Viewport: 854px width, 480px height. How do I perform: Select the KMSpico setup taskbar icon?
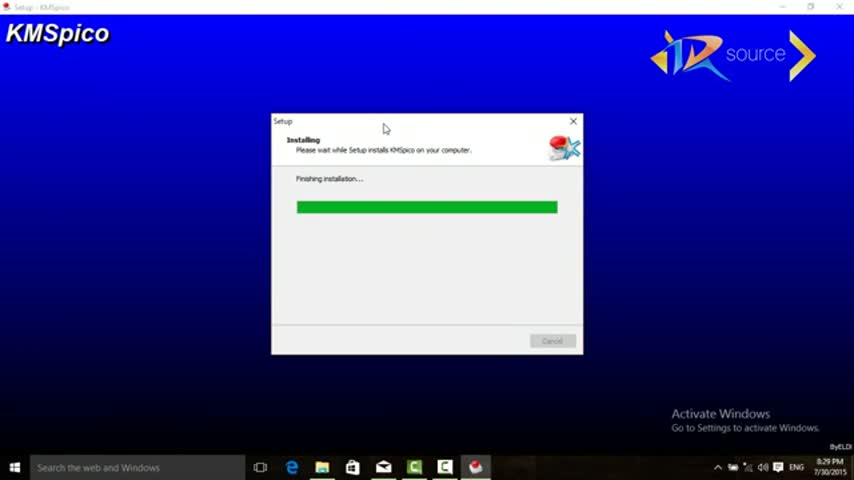point(475,467)
